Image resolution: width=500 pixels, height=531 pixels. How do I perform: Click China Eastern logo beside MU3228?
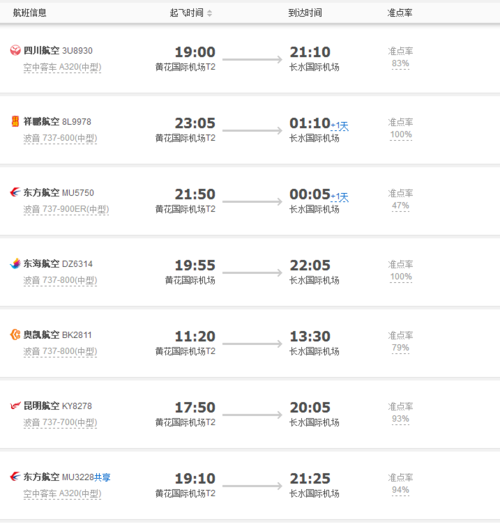coord(15,477)
